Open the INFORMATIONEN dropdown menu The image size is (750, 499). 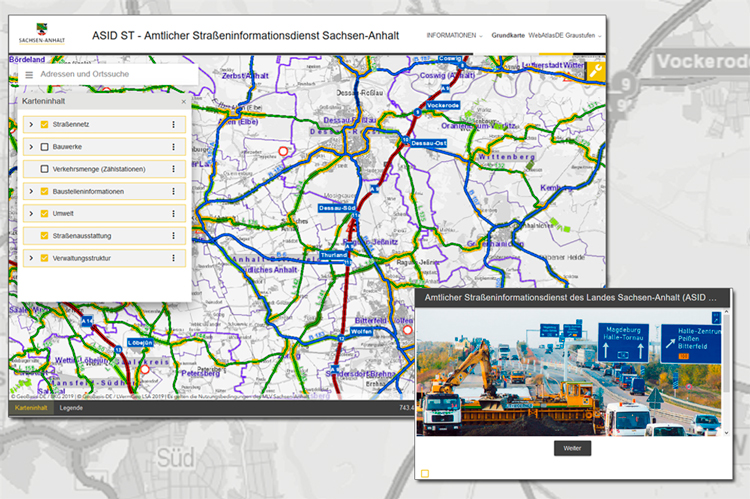point(454,35)
